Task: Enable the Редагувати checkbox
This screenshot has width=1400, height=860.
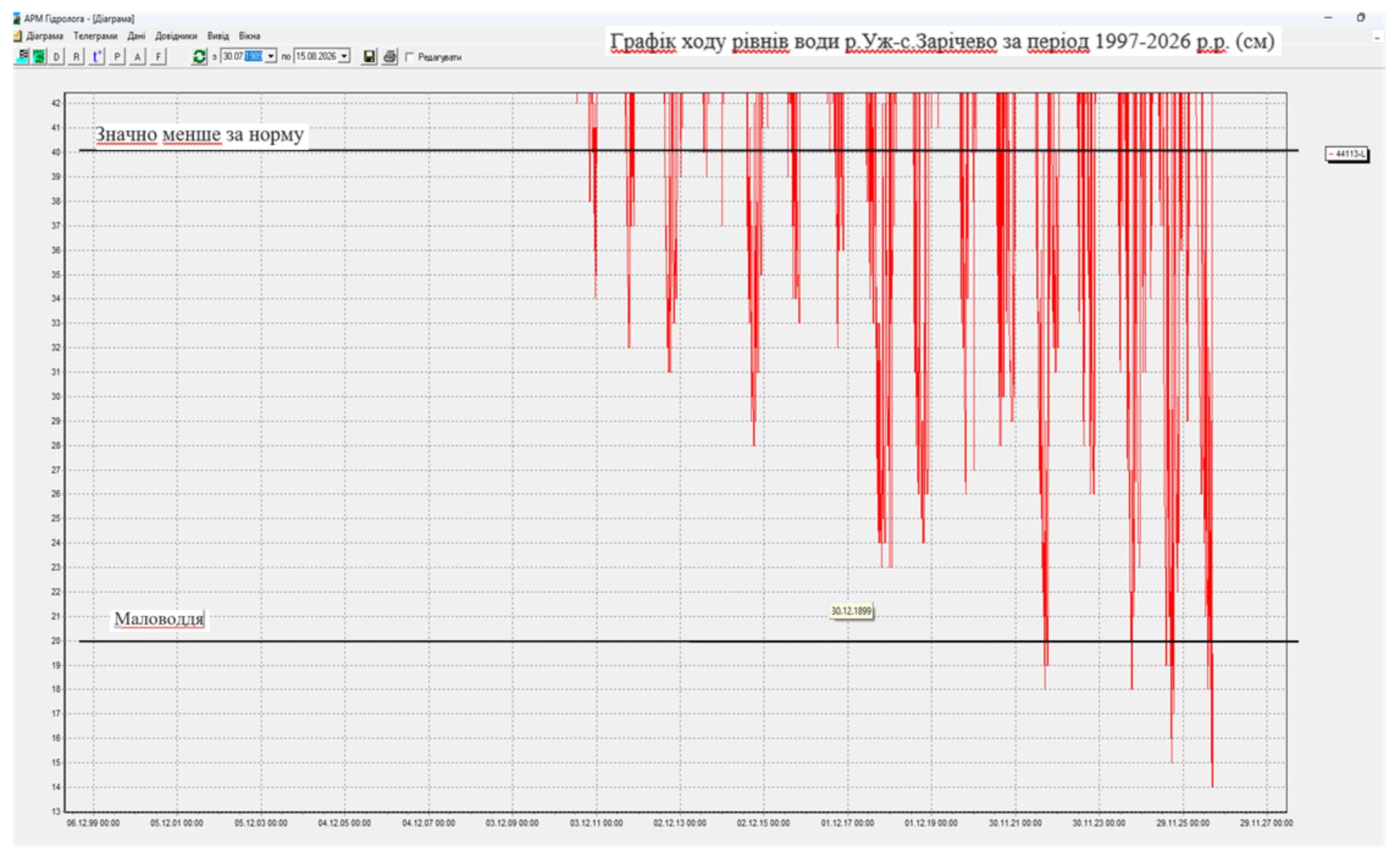Action: pos(409,57)
